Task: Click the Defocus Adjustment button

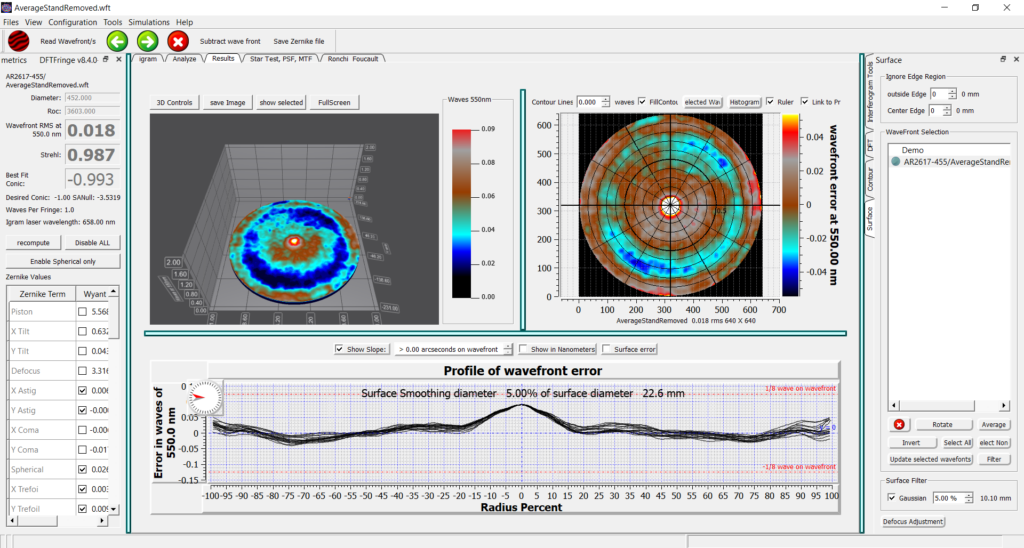Action: (x=913, y=521)
